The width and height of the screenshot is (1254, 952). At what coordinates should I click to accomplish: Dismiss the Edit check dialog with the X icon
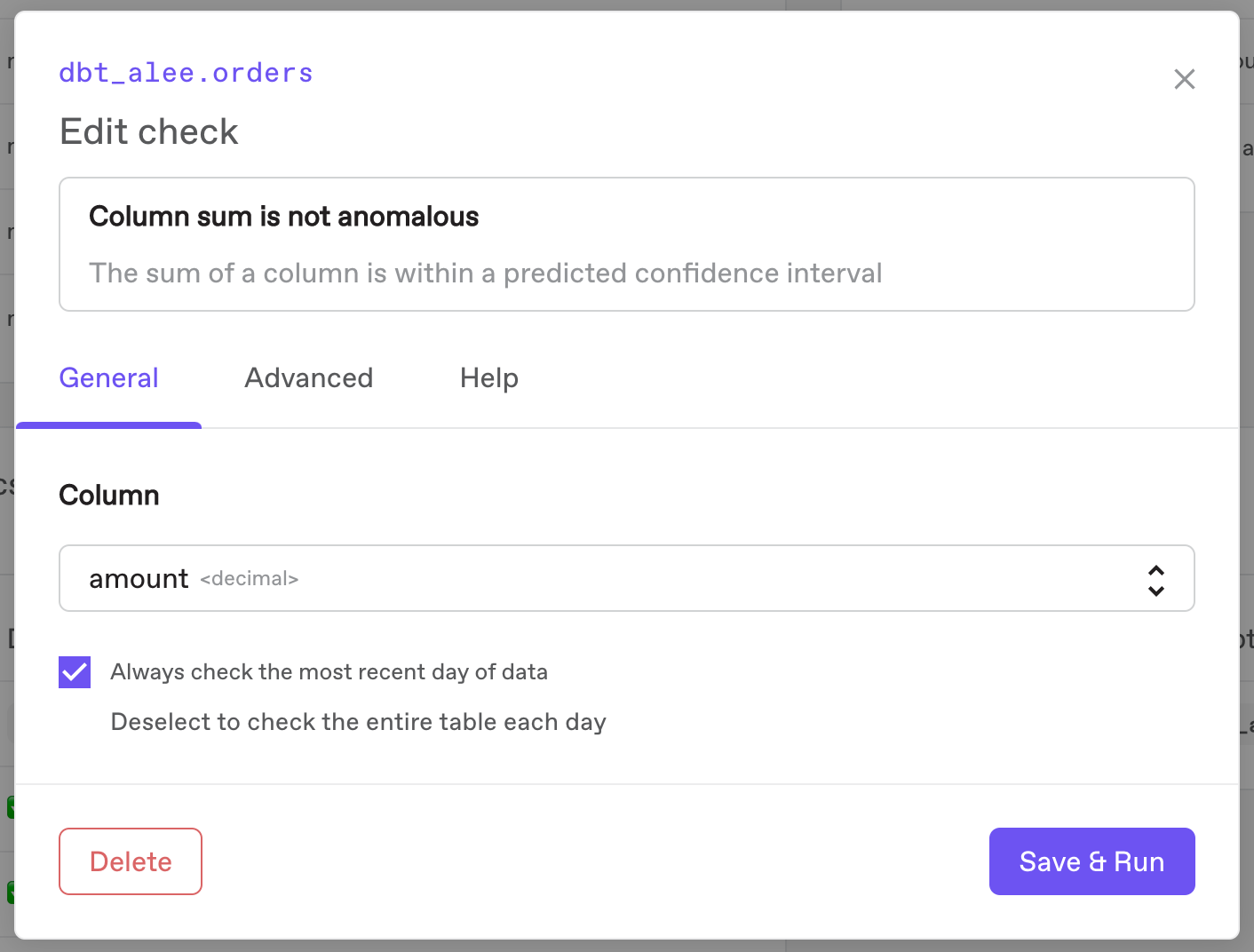[x=1185, y=79]
